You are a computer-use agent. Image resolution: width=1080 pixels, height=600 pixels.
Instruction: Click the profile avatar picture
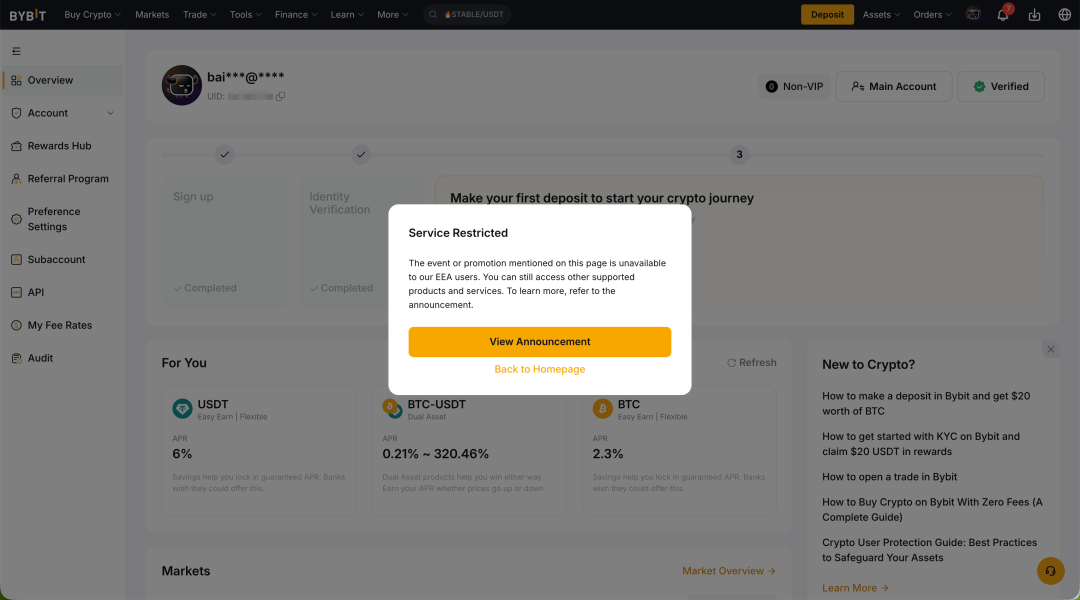[x=182, y=86]
